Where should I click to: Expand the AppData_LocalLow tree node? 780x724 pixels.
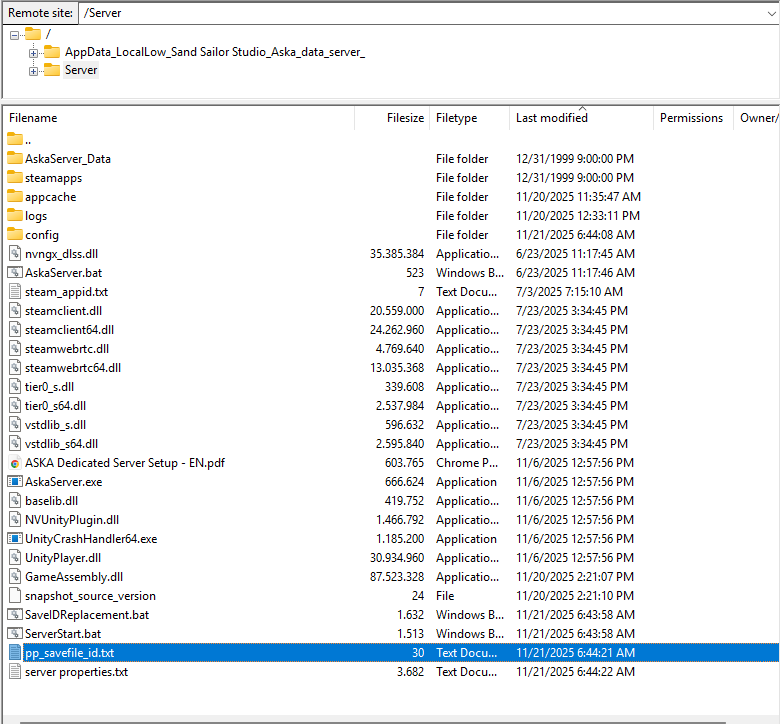click(34, 52)
